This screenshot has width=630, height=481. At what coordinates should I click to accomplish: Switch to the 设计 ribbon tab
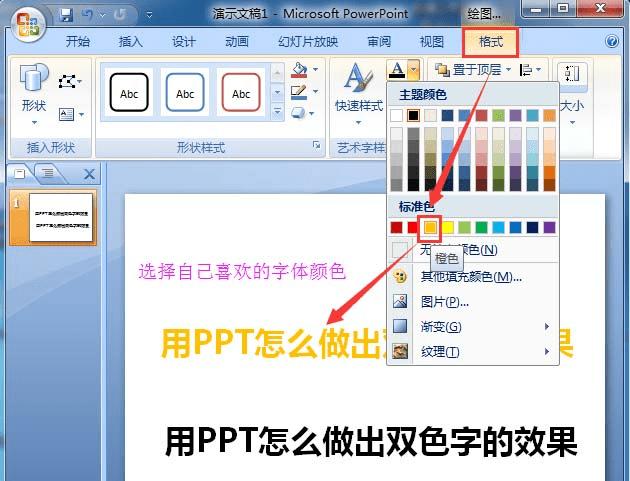click(x=184, y=41)
